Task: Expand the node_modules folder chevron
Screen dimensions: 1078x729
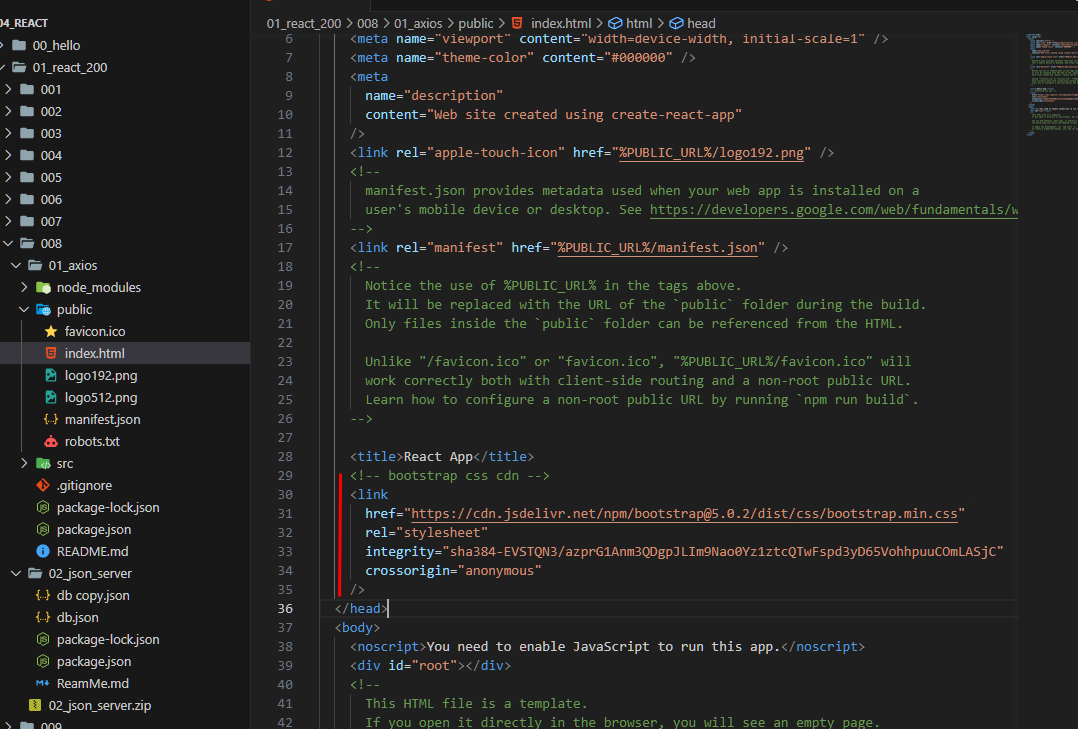Action: click(x=24, y=287)
